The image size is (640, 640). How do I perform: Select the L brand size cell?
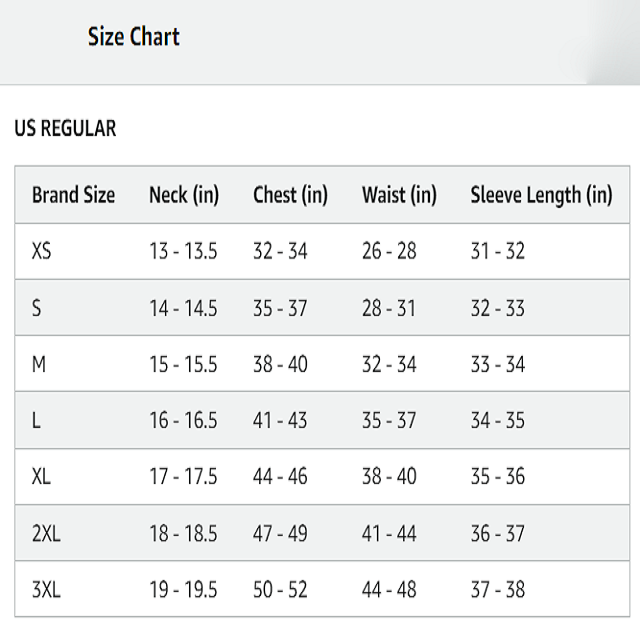(36, 421)
